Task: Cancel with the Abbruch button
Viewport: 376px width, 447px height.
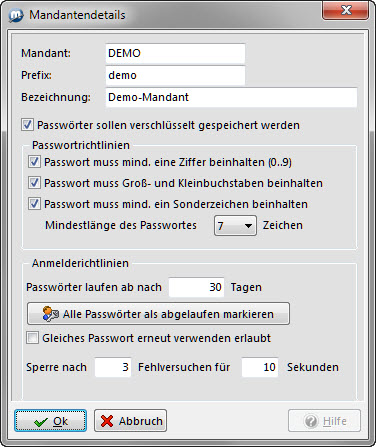Action: click(x=131, y=421)
